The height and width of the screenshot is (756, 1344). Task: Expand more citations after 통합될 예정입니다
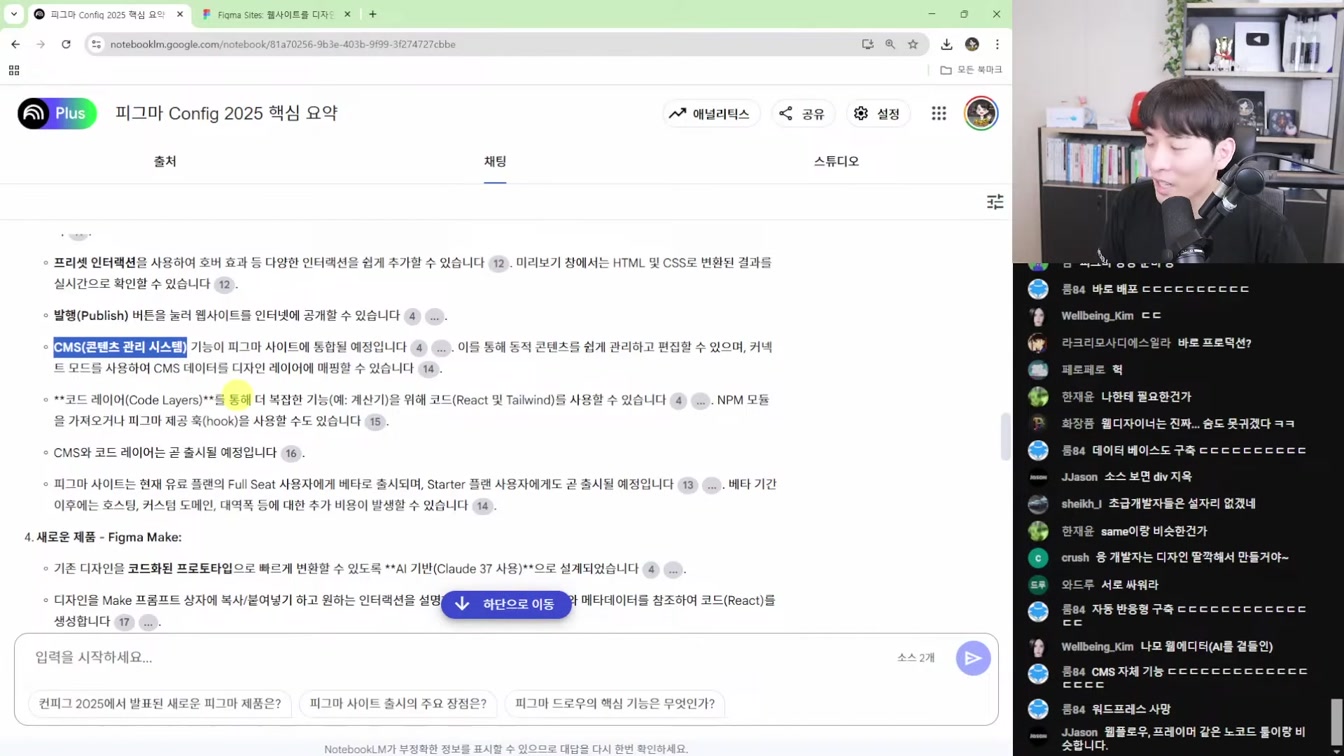440,348
